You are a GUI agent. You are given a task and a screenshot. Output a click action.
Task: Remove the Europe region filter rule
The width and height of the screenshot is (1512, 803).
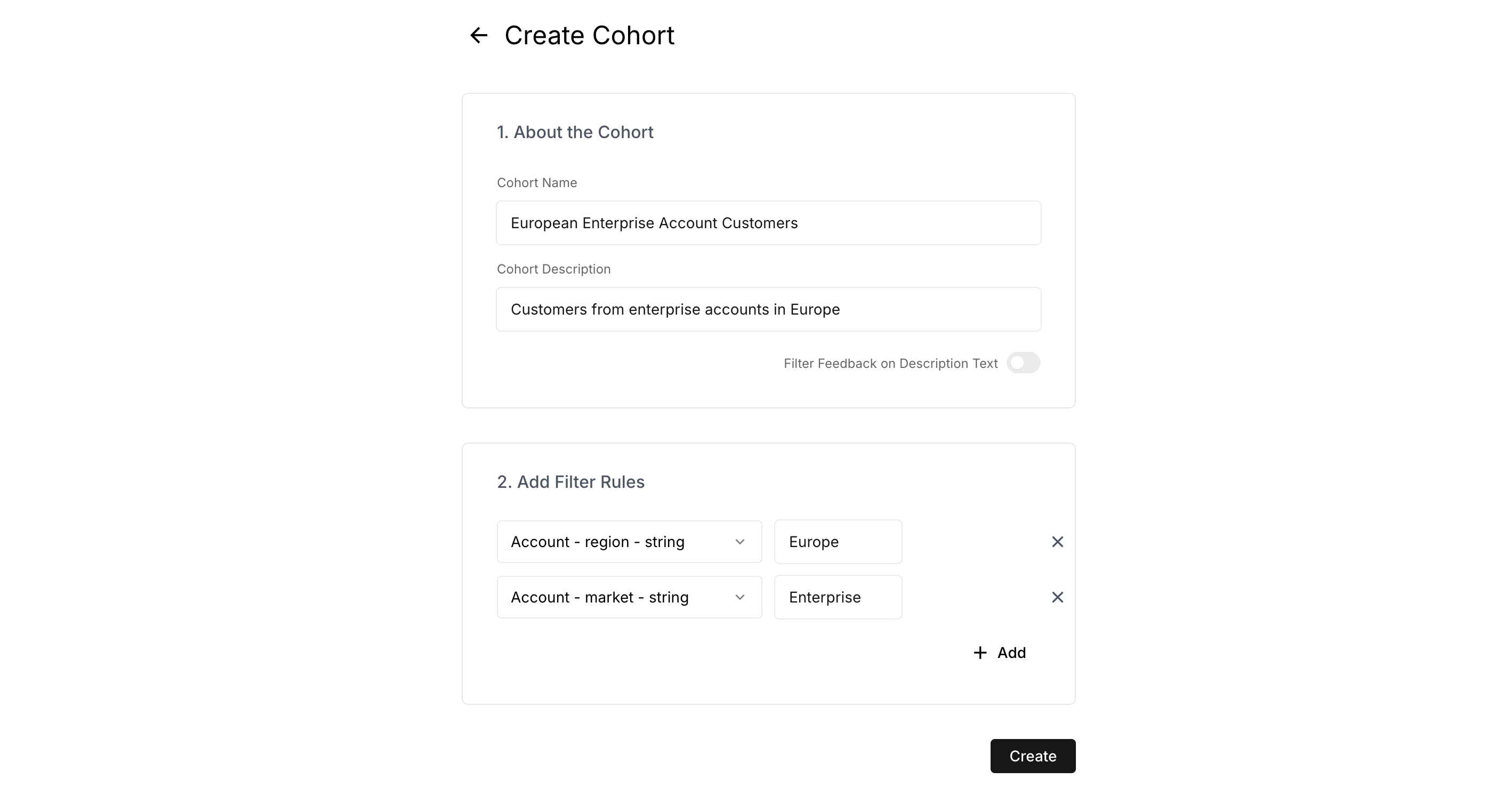[1057, 542]
